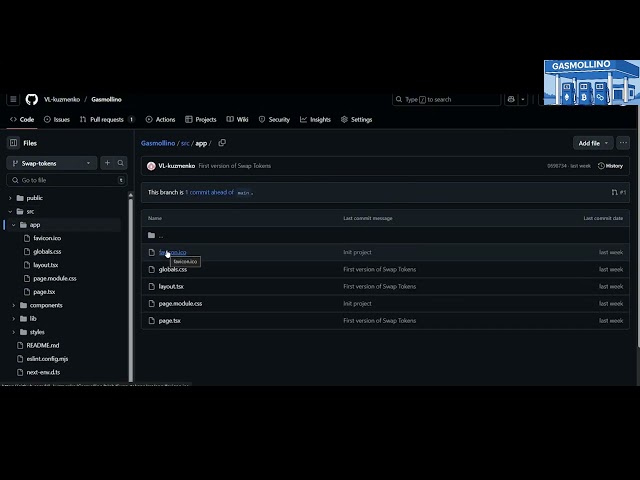Screen dimensions: 640x480
Task: Switch to the Issues tab
Action: [x=57, y=119]
